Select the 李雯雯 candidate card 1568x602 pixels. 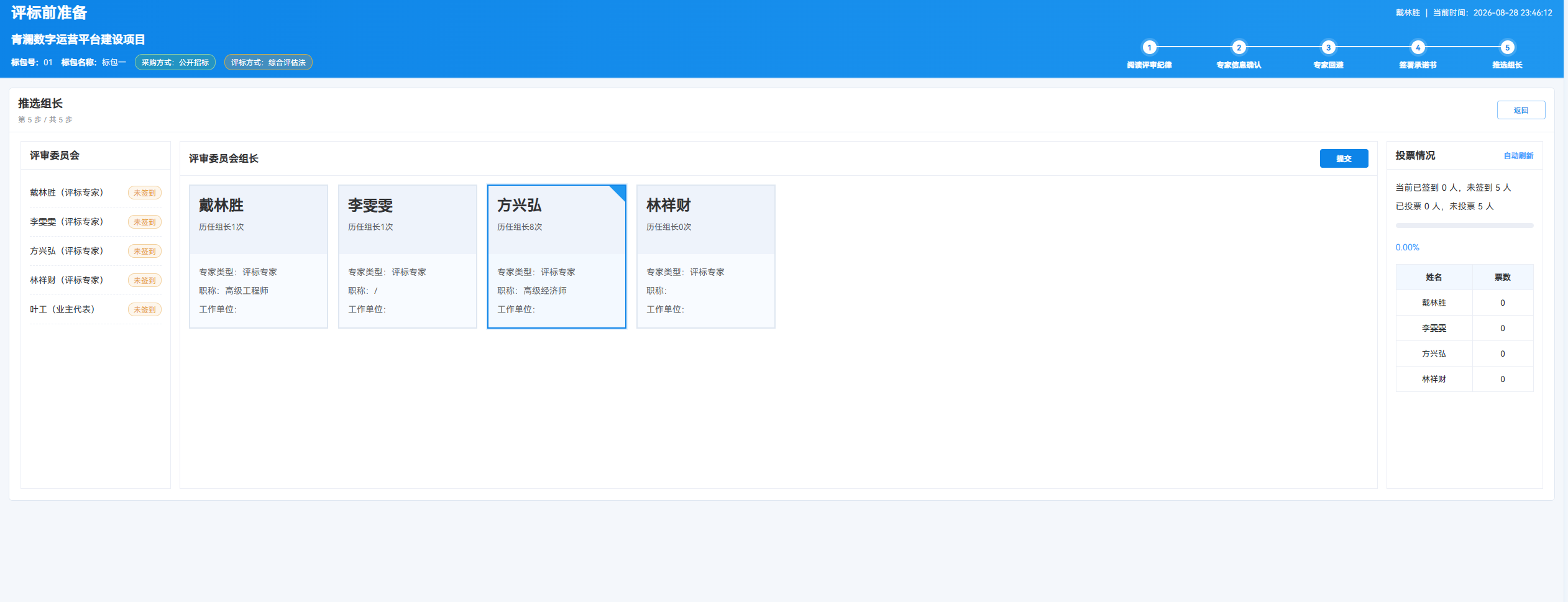[x=408, y=257]
